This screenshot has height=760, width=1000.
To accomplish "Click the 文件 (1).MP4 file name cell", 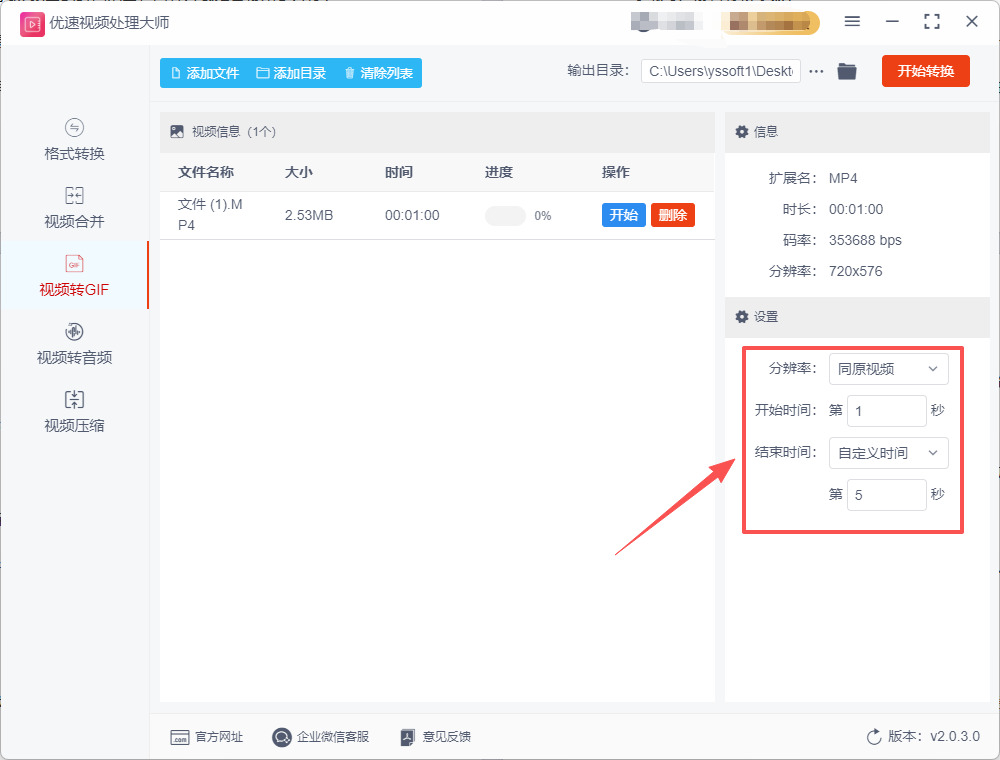I will [210, 215].
